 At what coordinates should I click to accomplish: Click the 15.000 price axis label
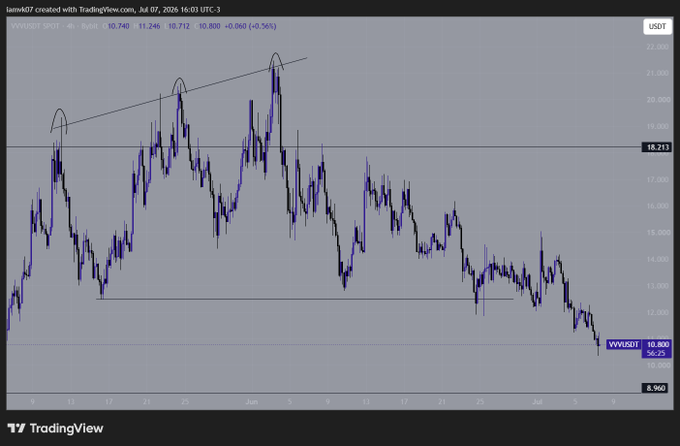click(657, 233)
